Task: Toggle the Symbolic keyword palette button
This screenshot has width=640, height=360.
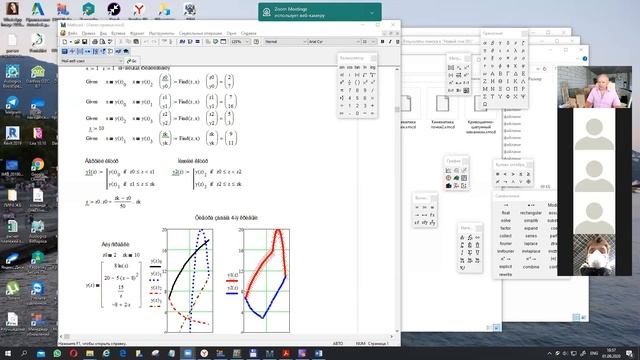Action: click(x=126, y=51)
